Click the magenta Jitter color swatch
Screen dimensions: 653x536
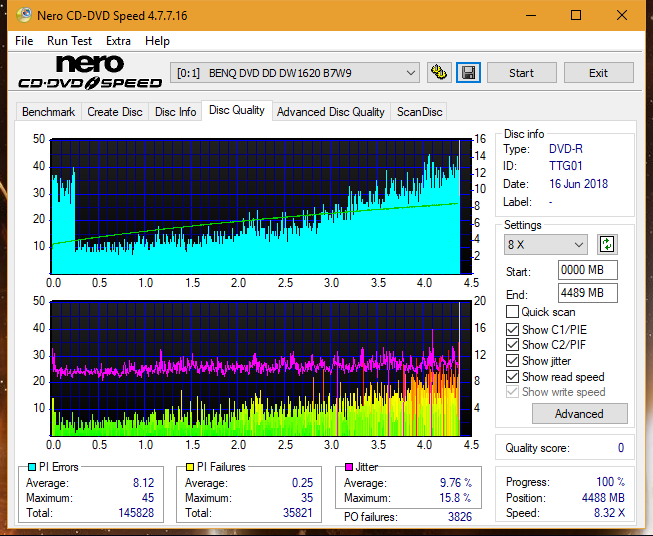(x=349, y=467)
